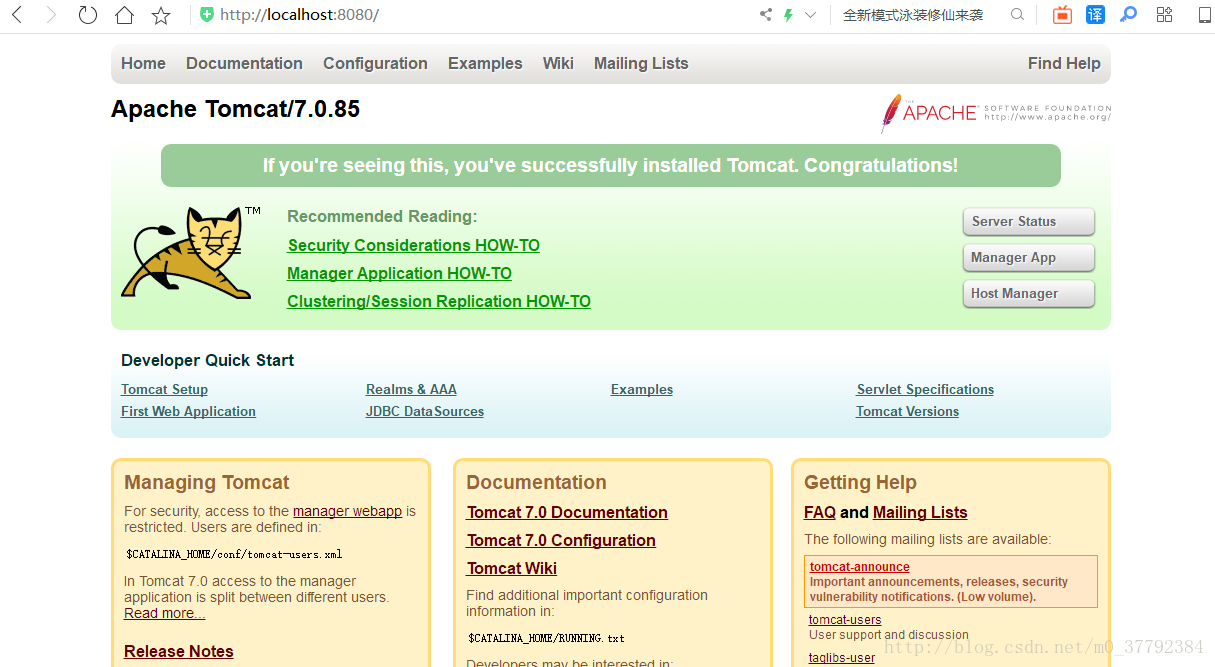Bookmark page with the star icon

point(161,15)
